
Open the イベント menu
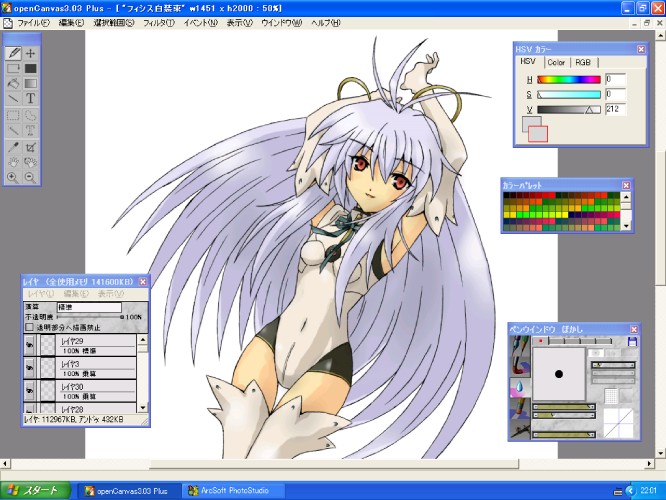coord(200,23)
